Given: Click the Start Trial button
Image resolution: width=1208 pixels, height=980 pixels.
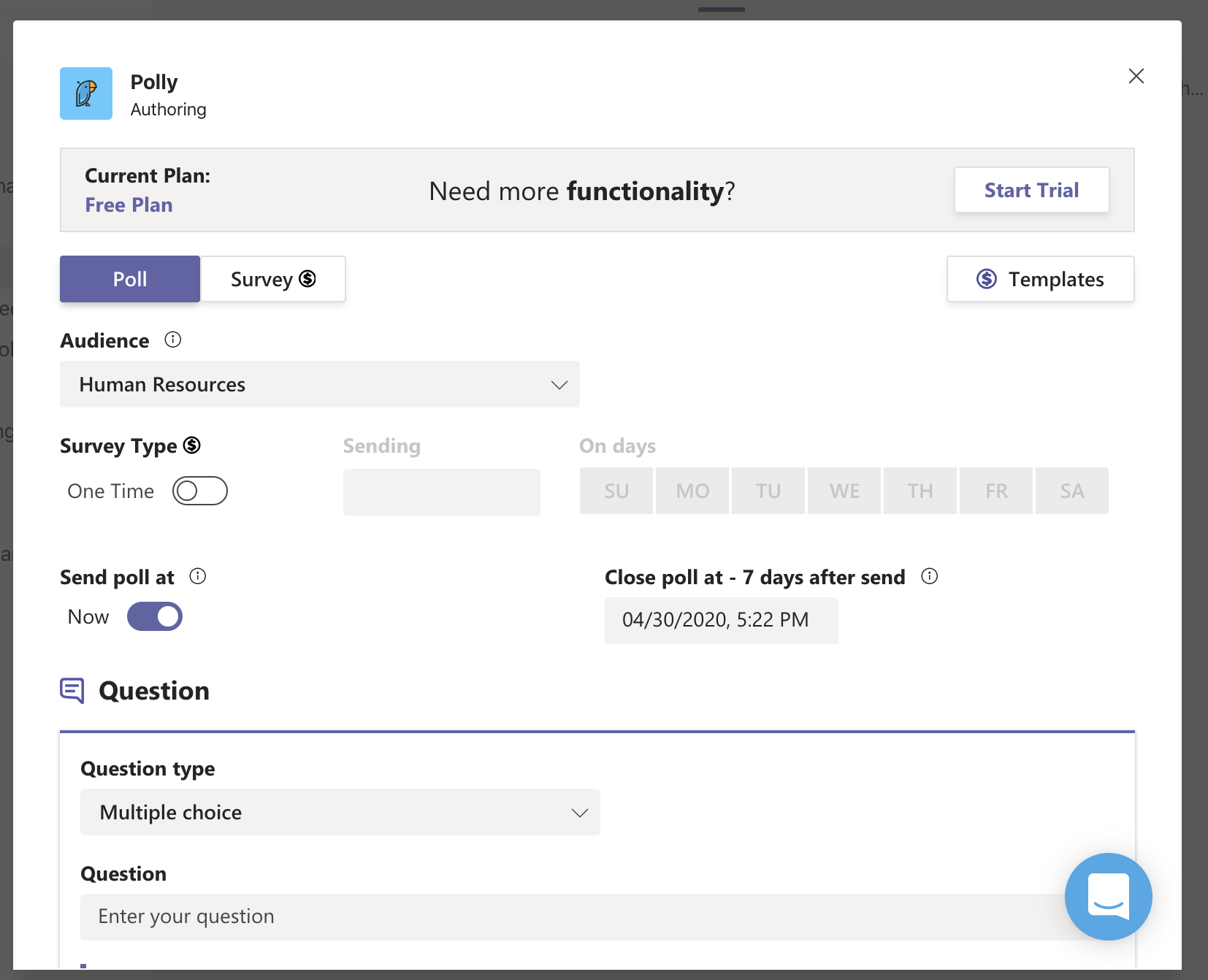Looking at the screenshot, I should coord(1031,190).
